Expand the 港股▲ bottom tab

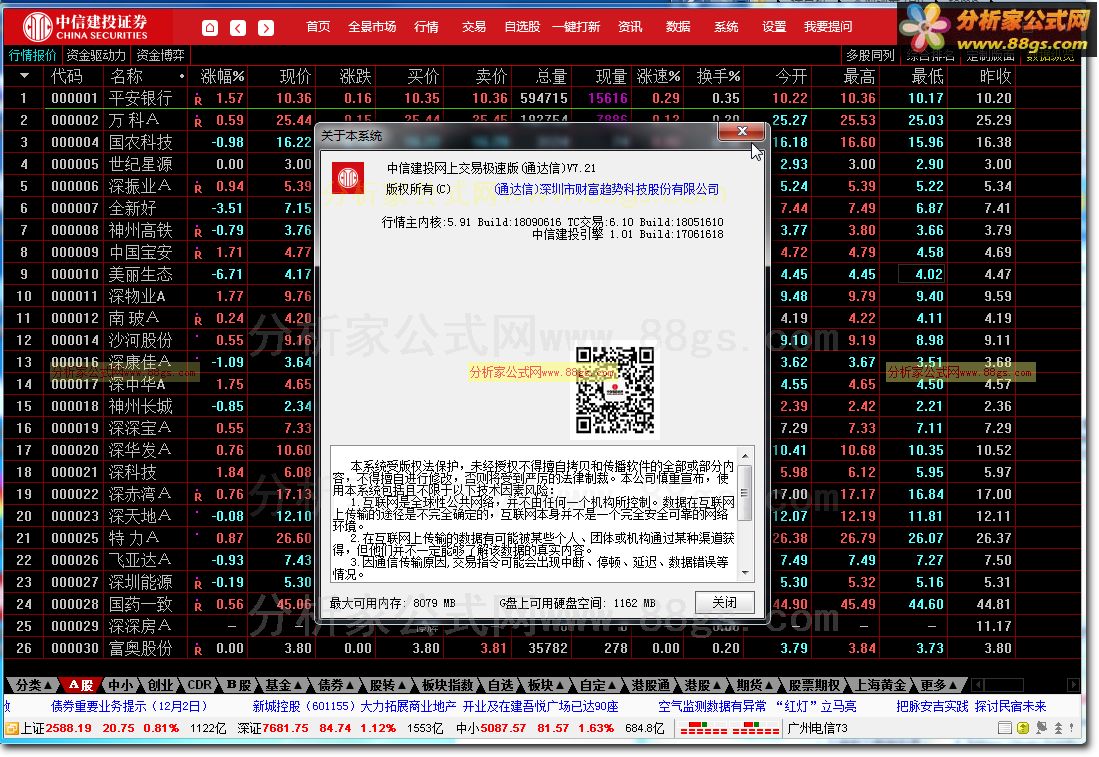[702, 685]
